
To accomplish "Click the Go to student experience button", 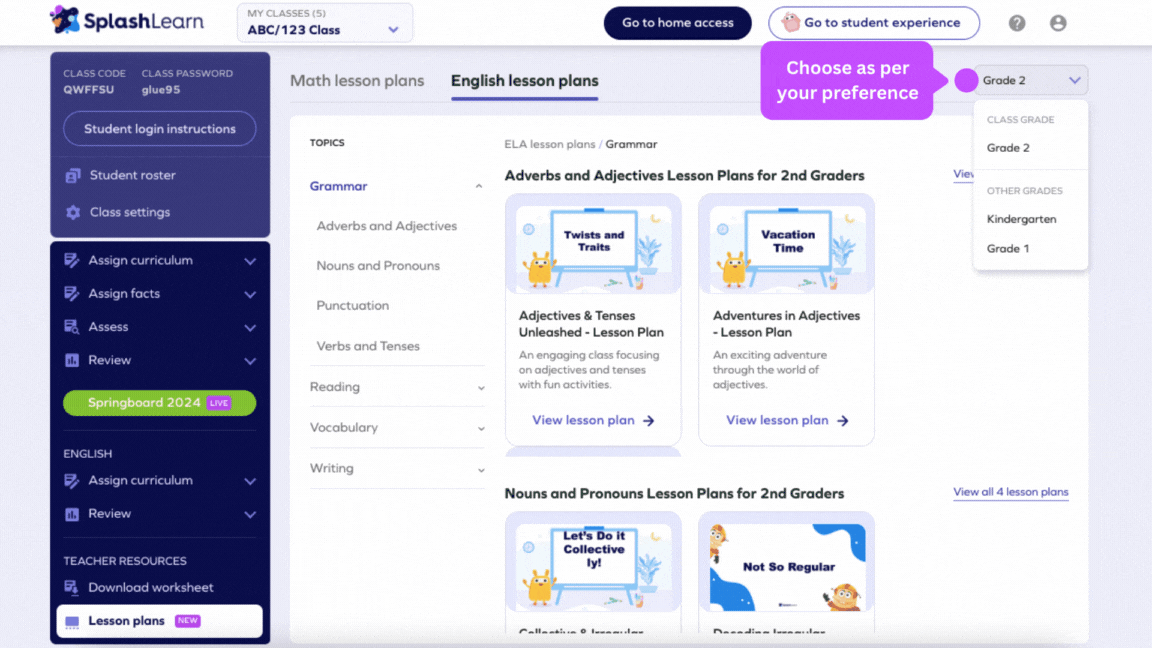I will point(873,22).
